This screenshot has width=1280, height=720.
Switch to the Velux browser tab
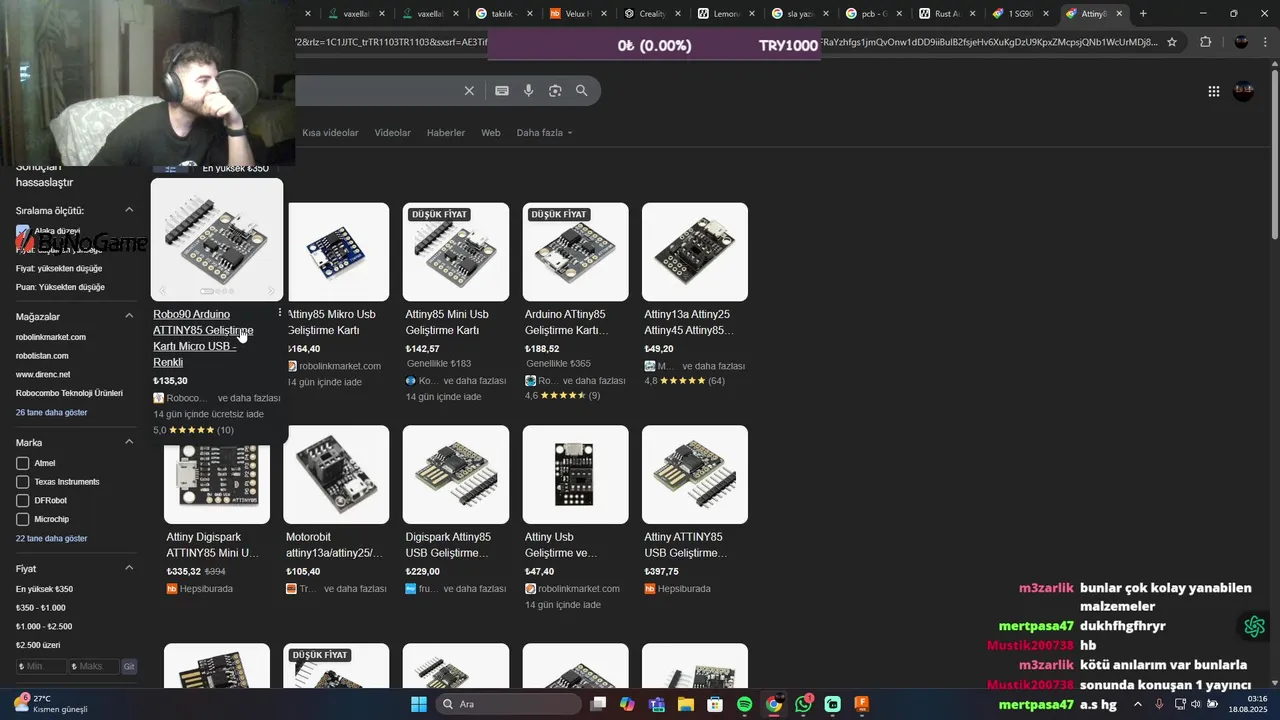point(578,14)
